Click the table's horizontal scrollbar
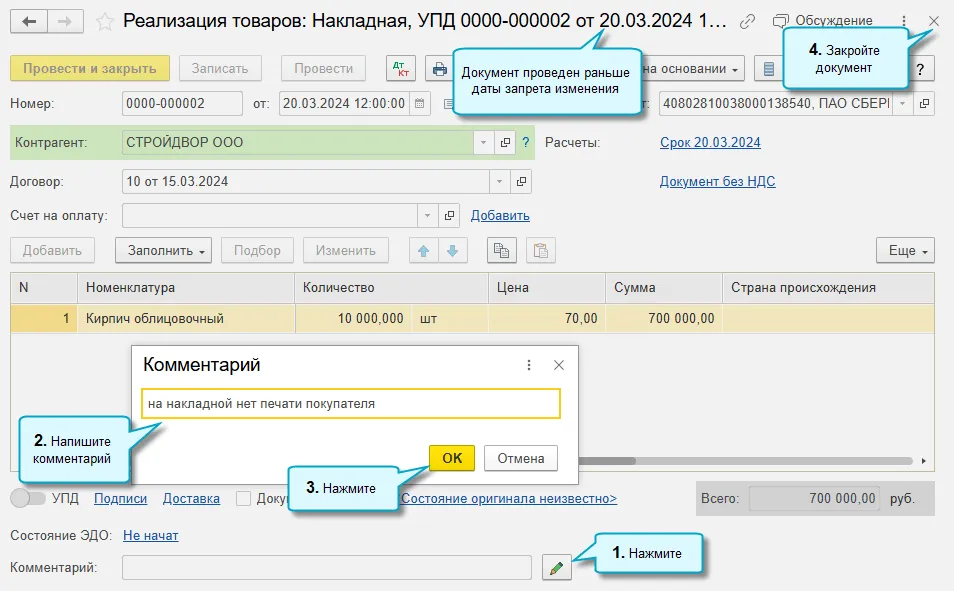 (745, 461)
